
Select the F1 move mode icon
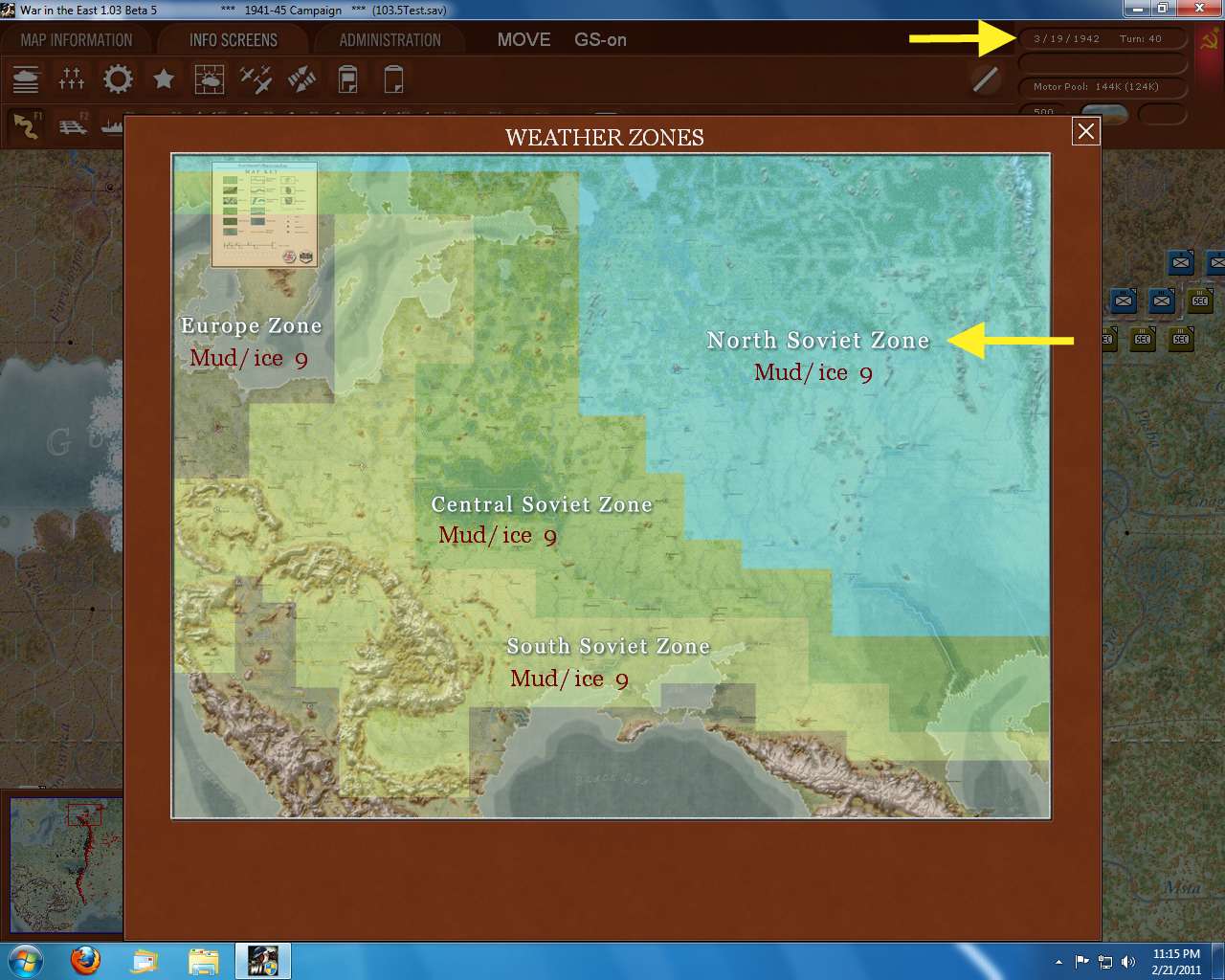pos(28,125)
